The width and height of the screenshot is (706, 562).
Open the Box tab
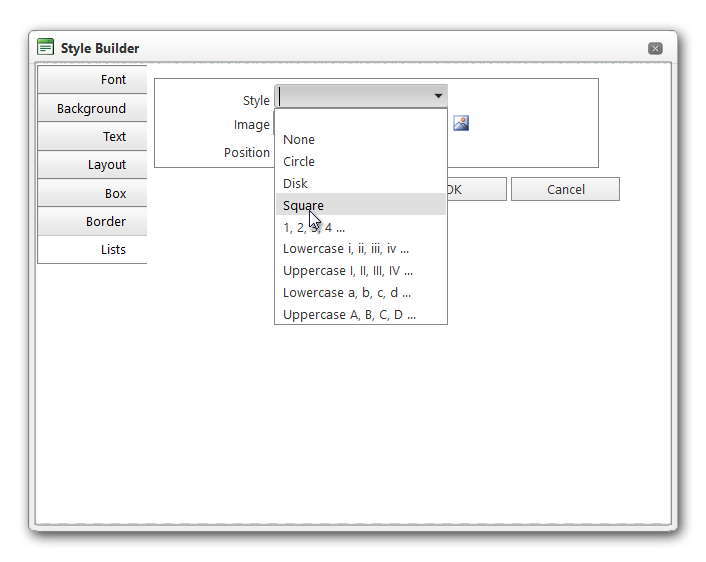pos(93,193)
